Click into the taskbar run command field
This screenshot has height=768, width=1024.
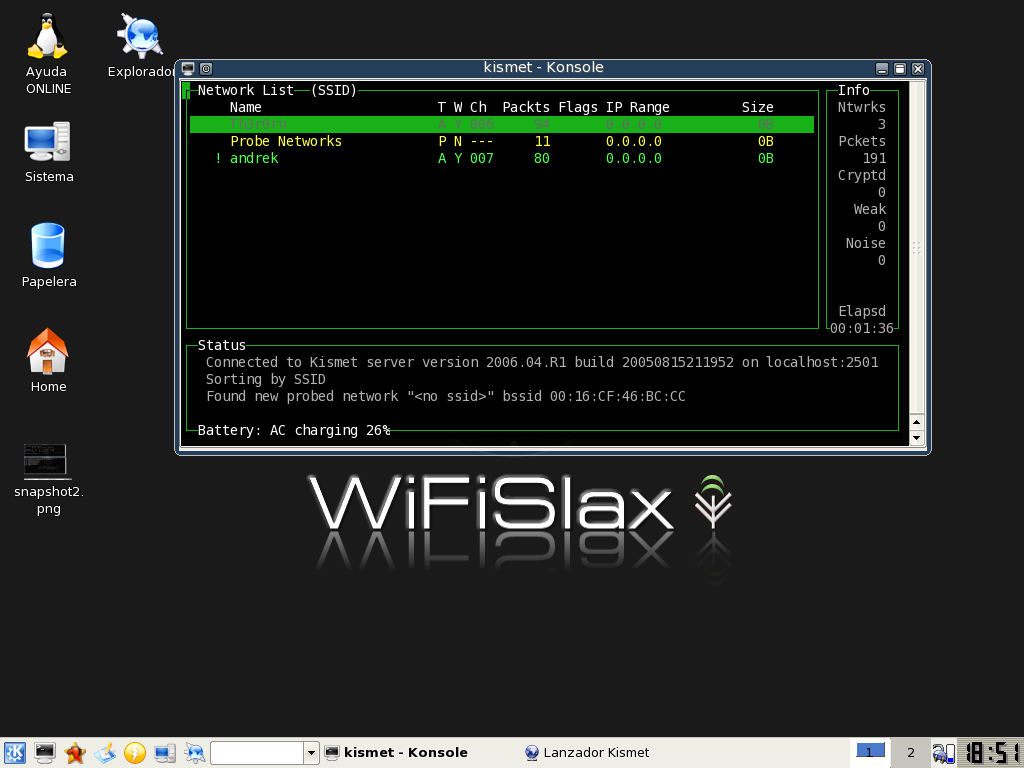click(257, 753)
